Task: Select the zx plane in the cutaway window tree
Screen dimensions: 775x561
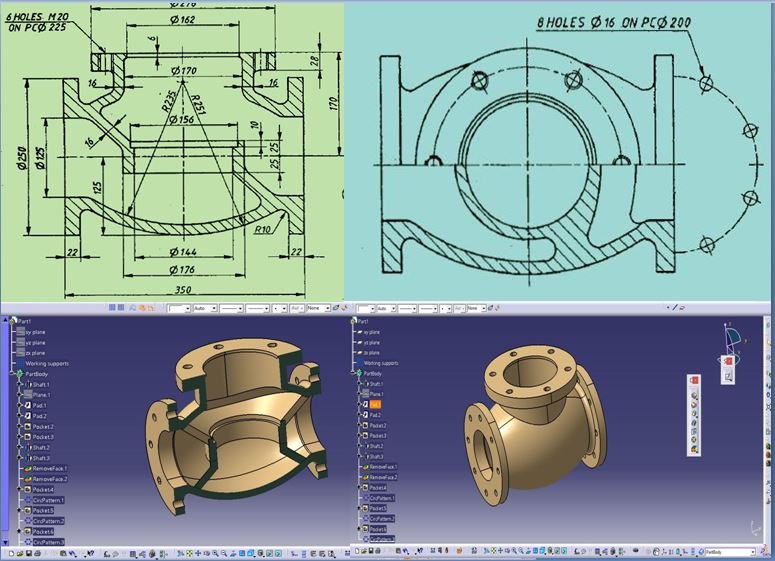Action: click(33, 353)
